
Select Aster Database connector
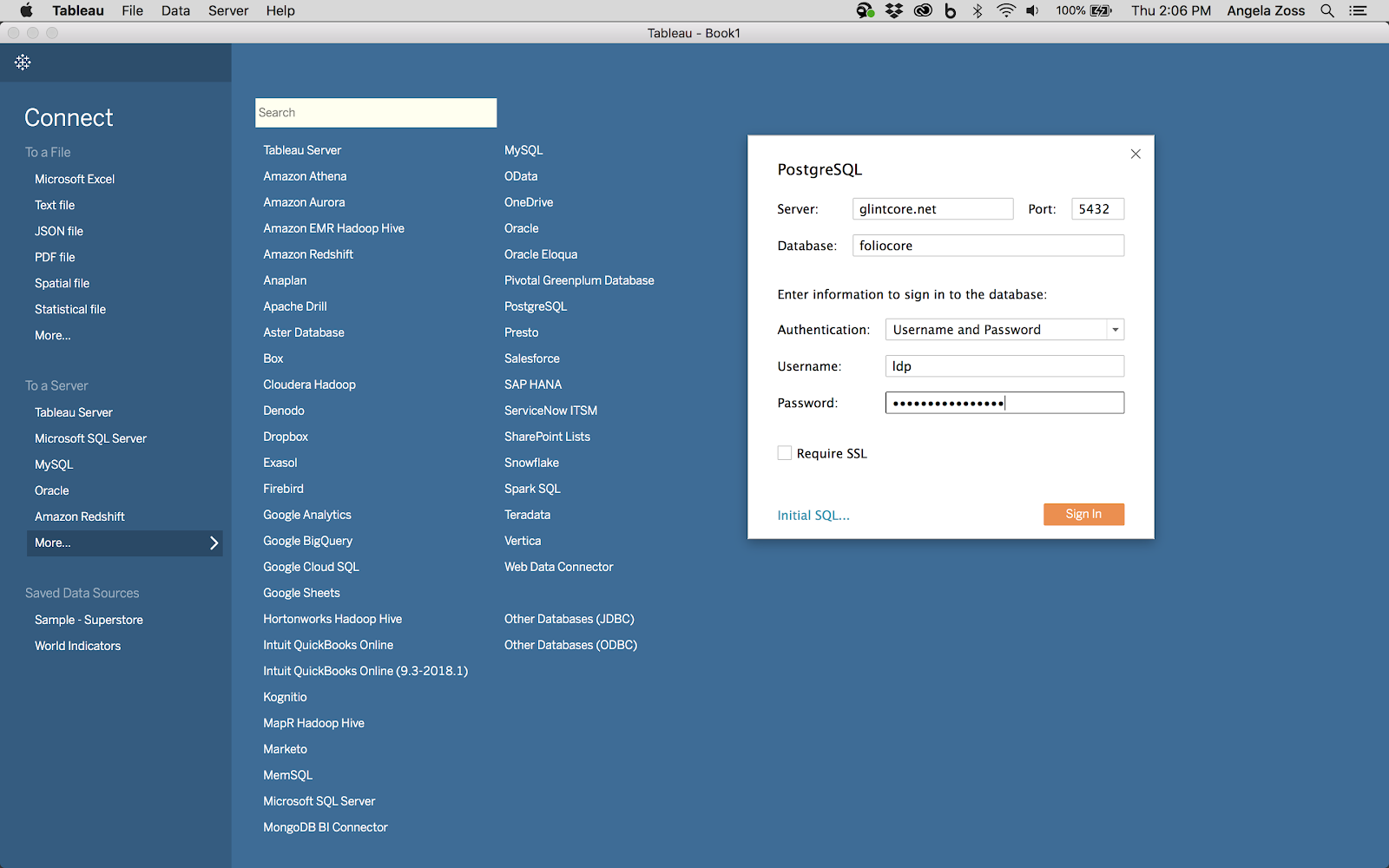coord(304,332)
